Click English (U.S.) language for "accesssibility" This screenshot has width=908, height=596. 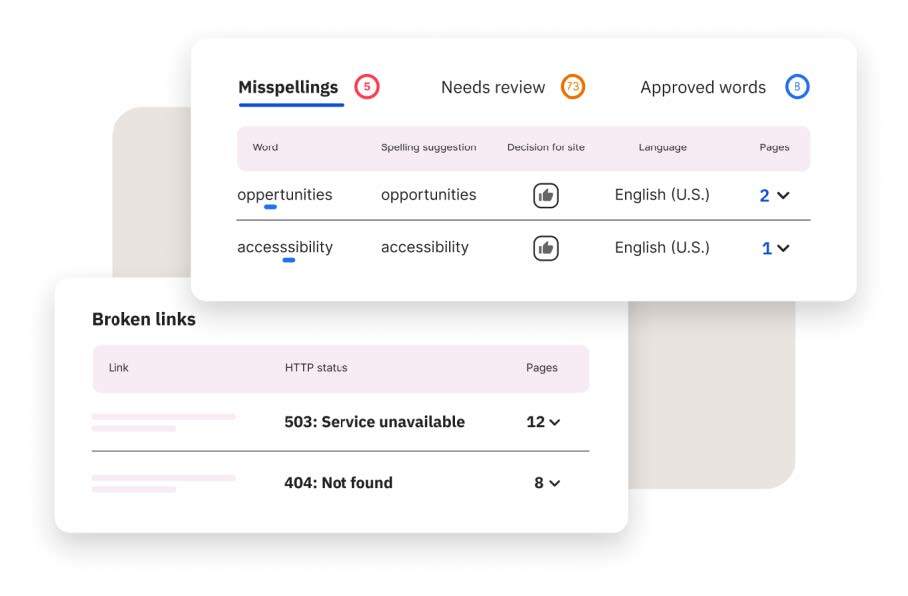[x=662, y=247]
